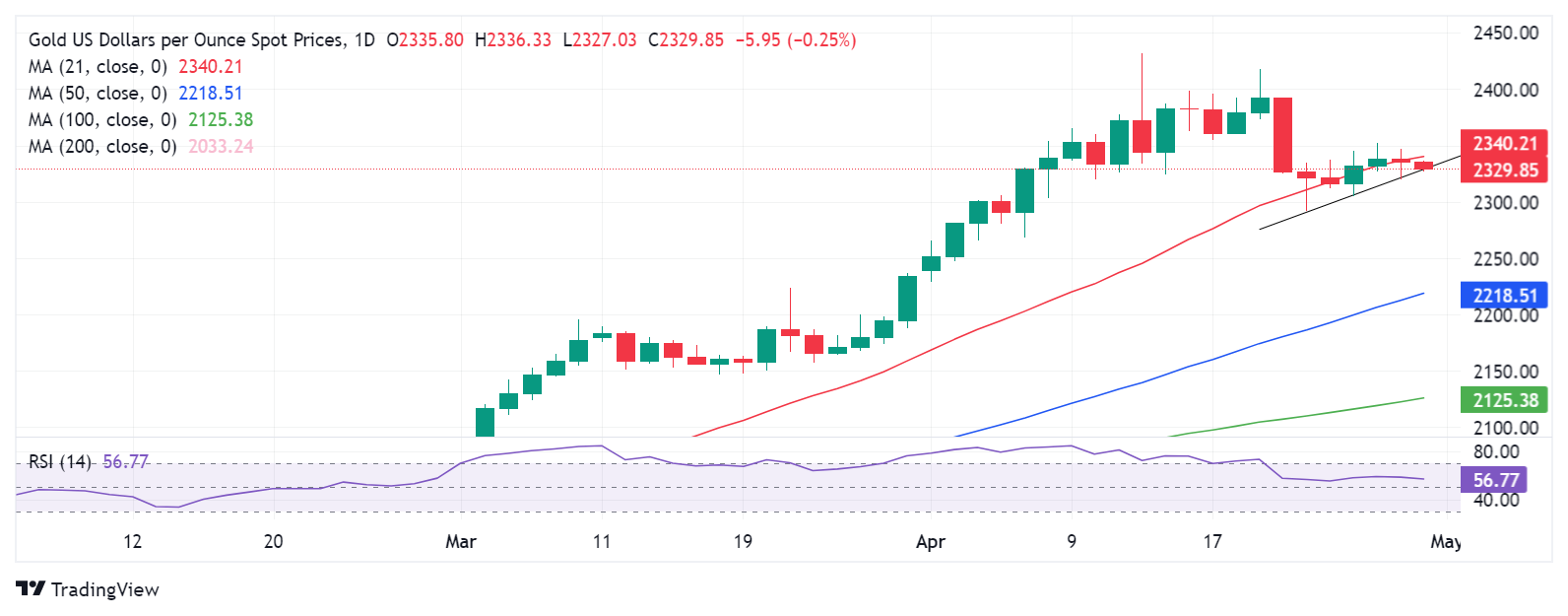Screen dimensions: 1568x616
Task: Select the MA (50, close, 0) indicator label
Action: tap(98, 94)
